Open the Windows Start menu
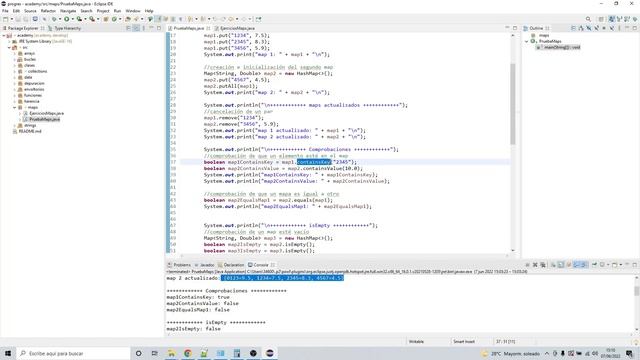Screen dimensions: 640x360 point(8,353)
